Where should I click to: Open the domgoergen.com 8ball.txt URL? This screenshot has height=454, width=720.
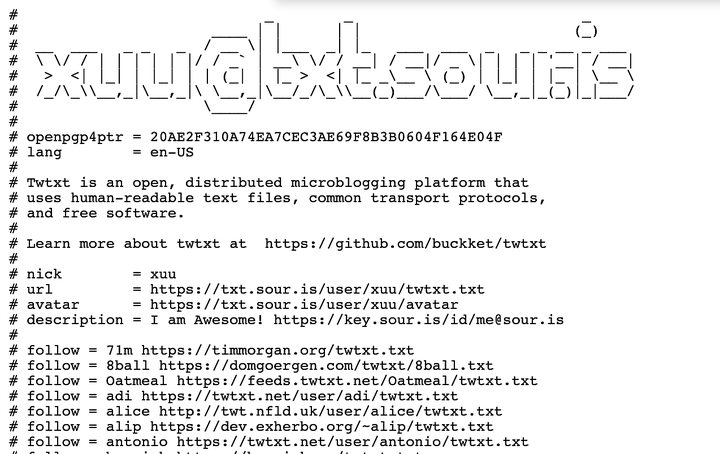(326, 366)
